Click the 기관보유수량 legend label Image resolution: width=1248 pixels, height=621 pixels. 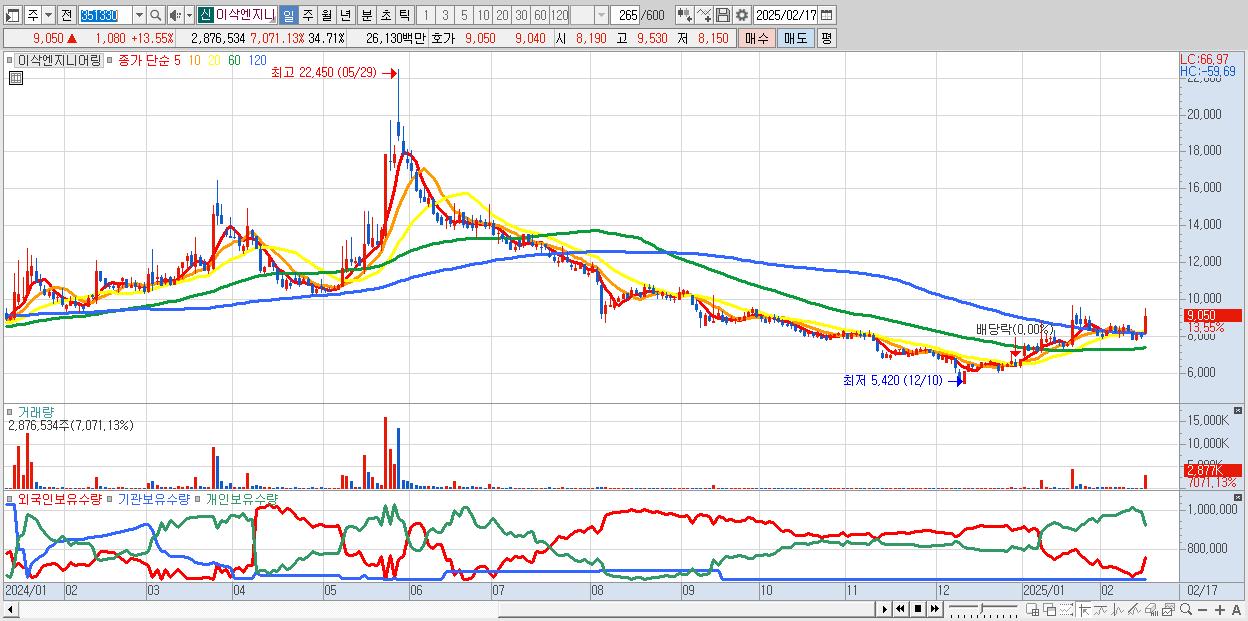pos(154,498)
